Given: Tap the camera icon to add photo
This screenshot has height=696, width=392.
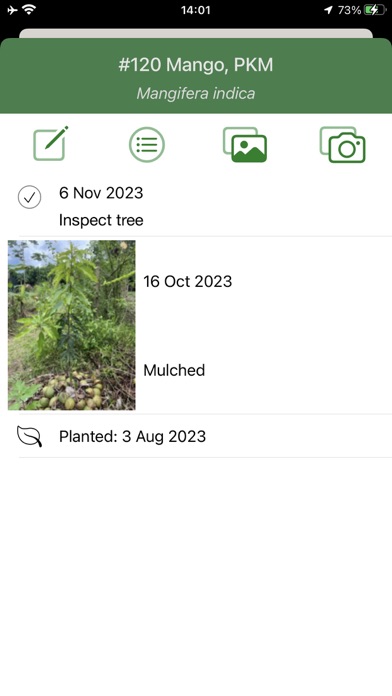Looking at the screenshot, I should coord(342,145).
